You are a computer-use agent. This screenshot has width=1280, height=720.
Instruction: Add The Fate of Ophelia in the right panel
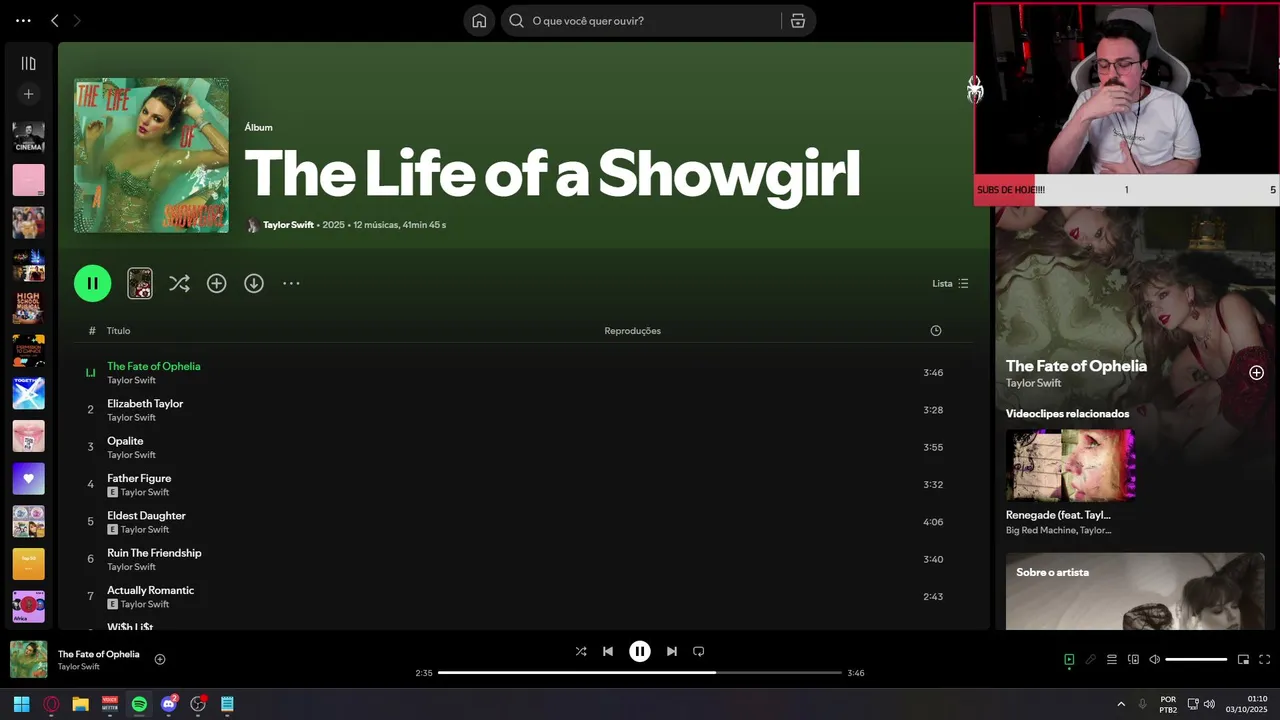1257,373
